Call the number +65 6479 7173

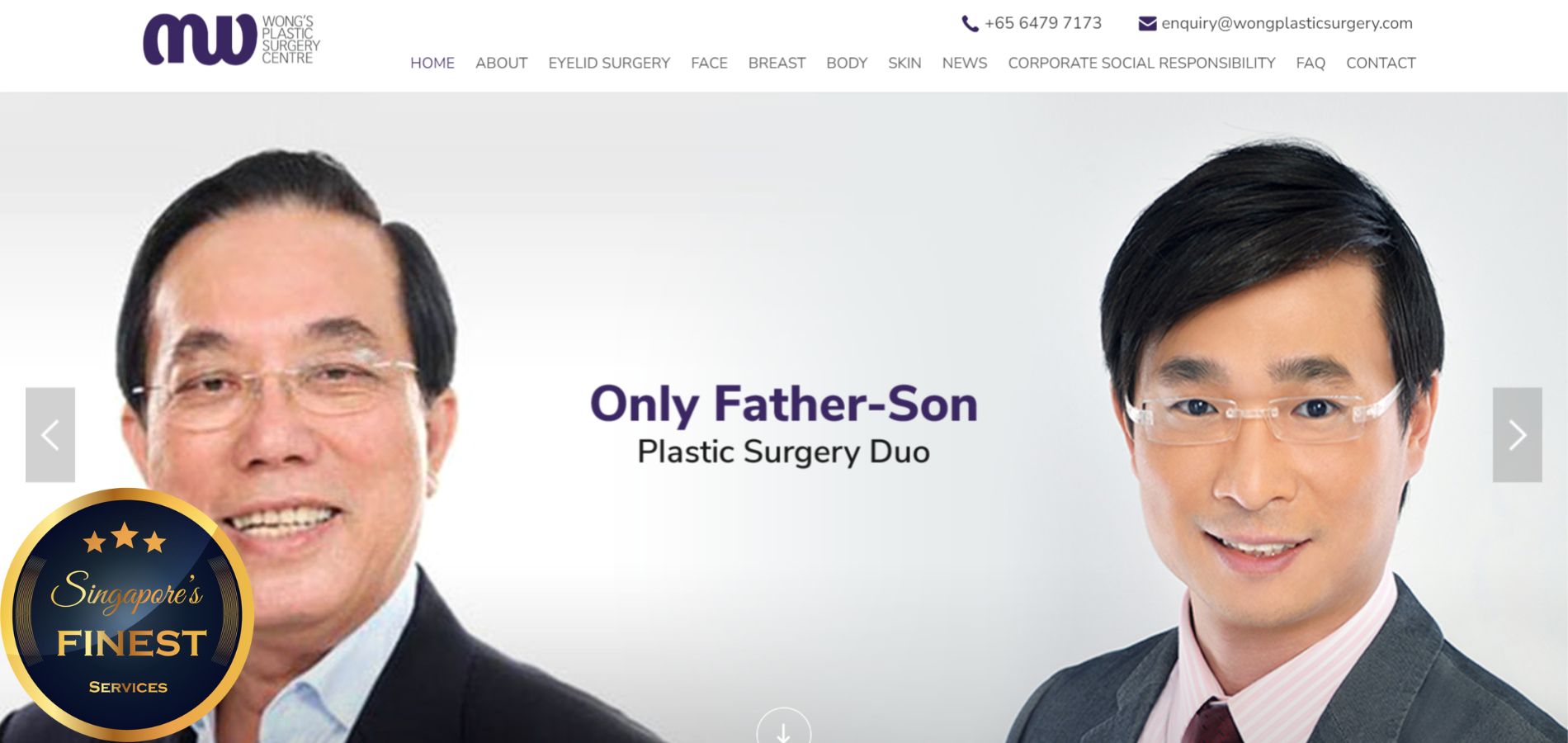pos(1043,23)
